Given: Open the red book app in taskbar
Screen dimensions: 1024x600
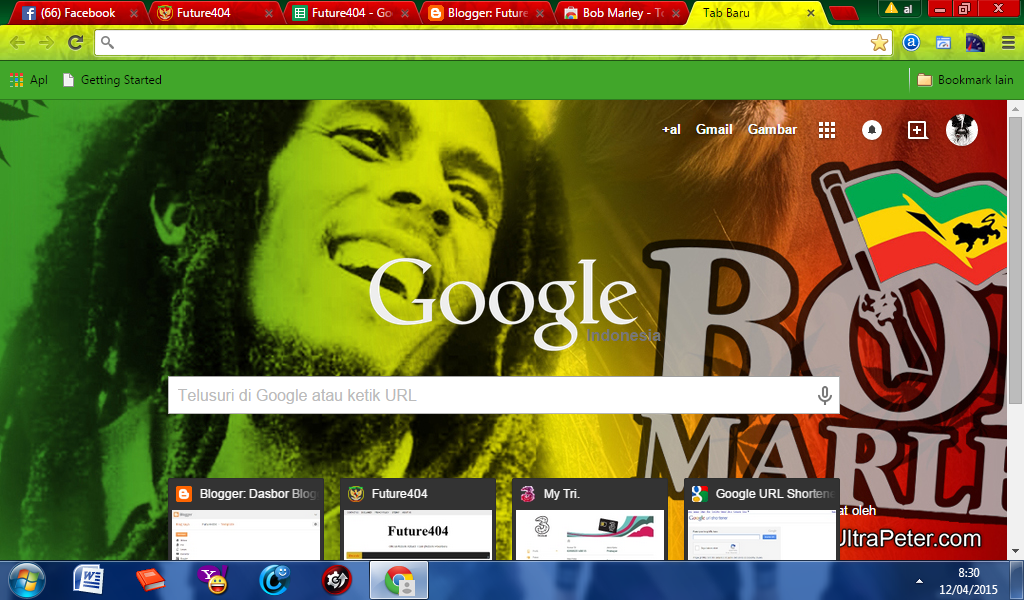Looking at the screenshot, I should pos(150,580).
